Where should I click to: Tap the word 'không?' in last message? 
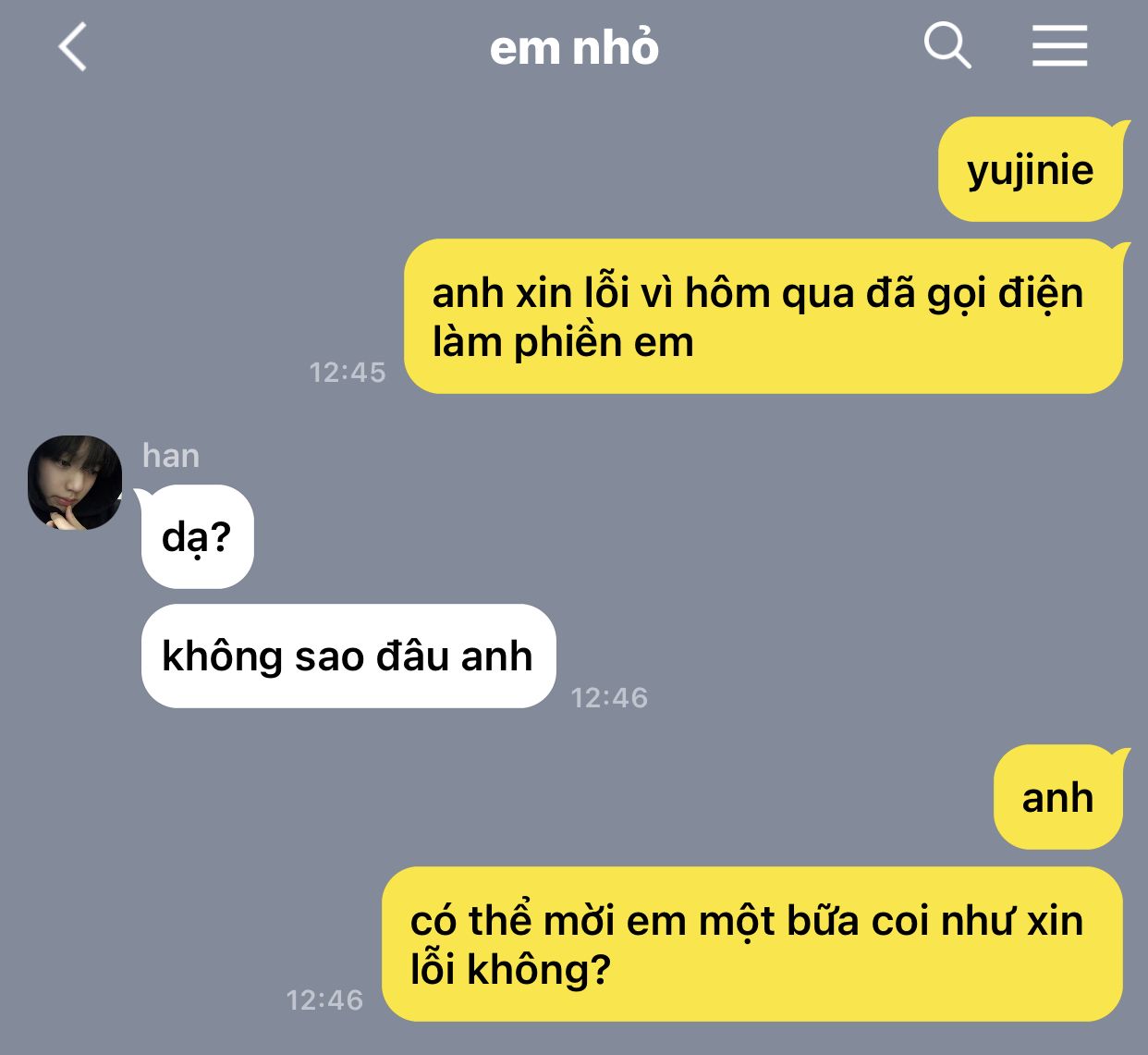[x=538, y=970]
